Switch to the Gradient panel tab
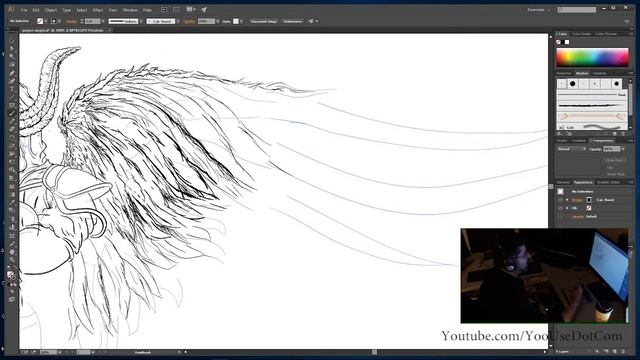This screenshot has height=360, width=640. [579, 141]
